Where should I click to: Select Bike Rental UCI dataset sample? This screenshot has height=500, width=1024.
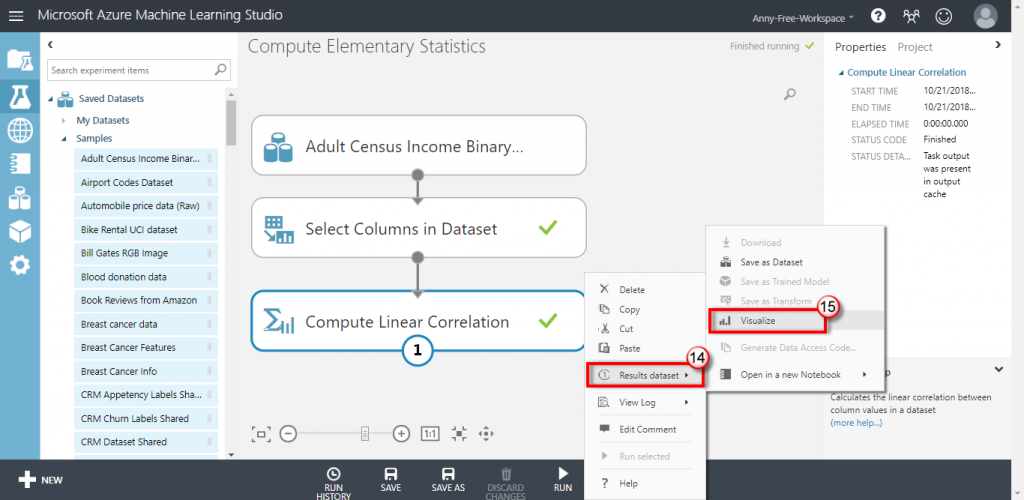click(x=146, y=230)
